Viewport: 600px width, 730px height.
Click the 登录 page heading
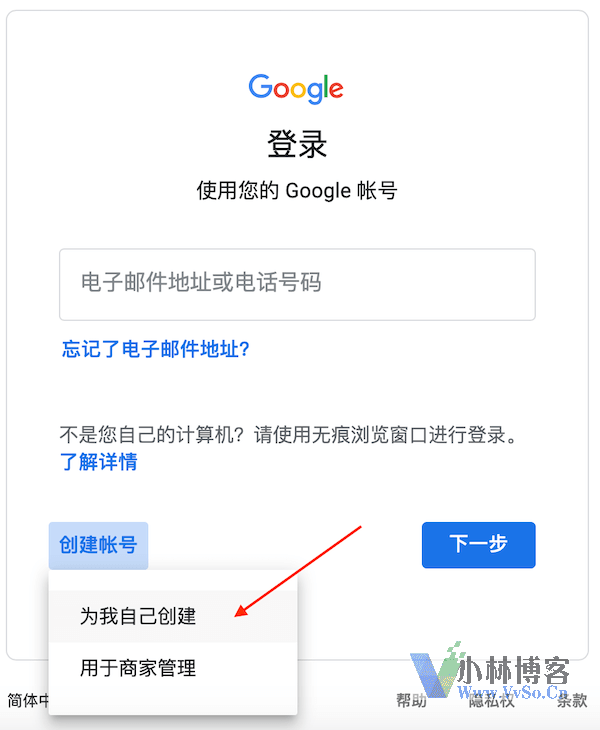coord(297,144)
